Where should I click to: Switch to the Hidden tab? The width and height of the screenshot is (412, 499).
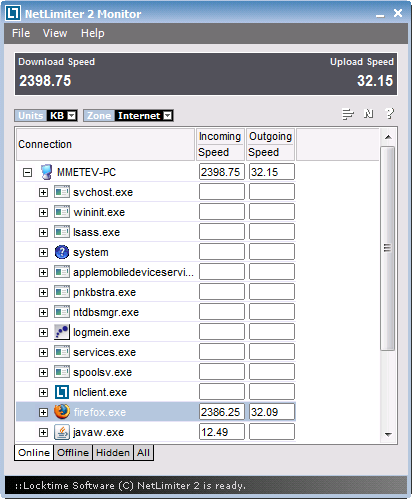point(113,453)
